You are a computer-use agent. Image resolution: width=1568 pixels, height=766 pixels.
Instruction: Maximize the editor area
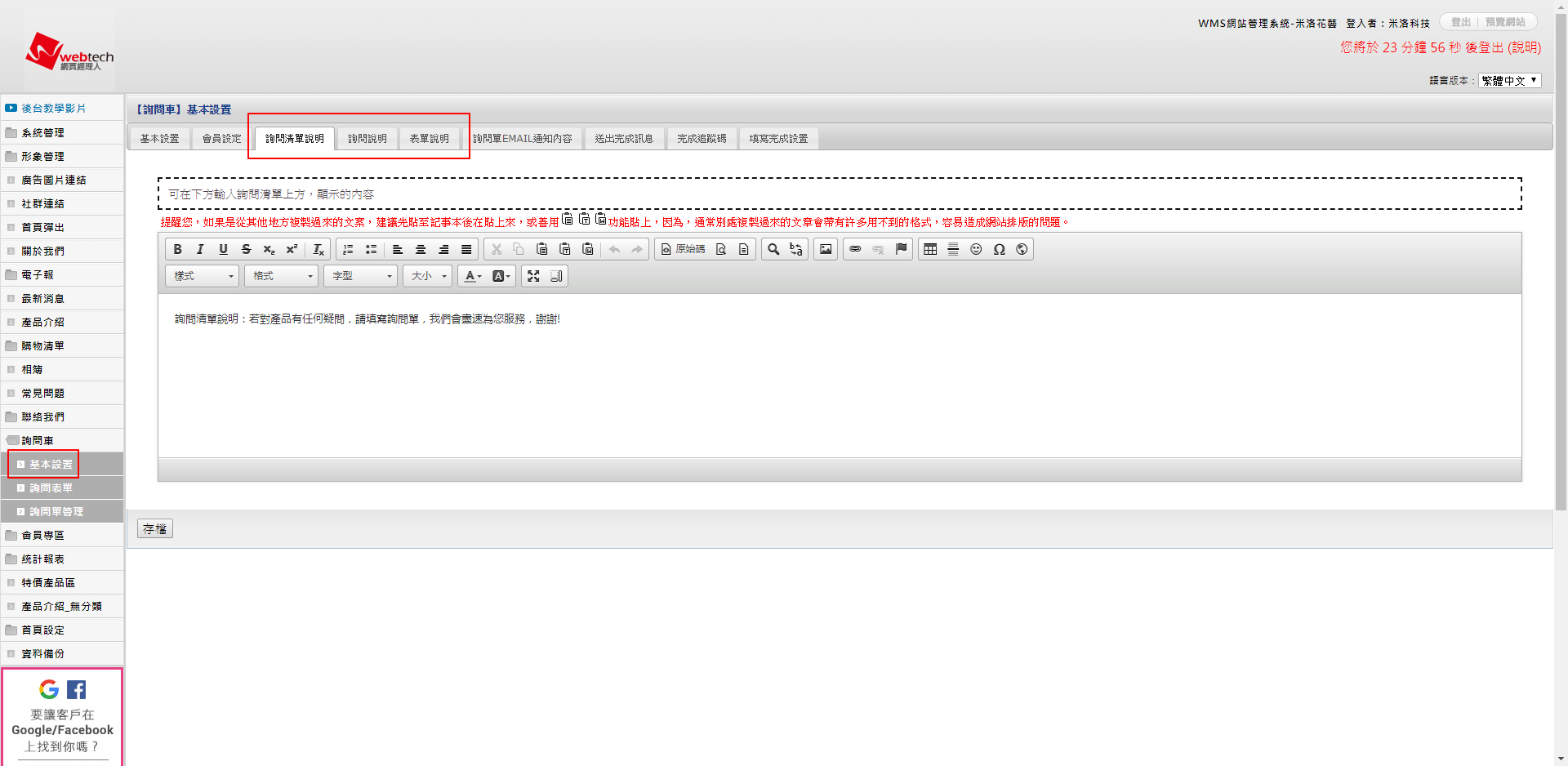click(x=533, y=277)
